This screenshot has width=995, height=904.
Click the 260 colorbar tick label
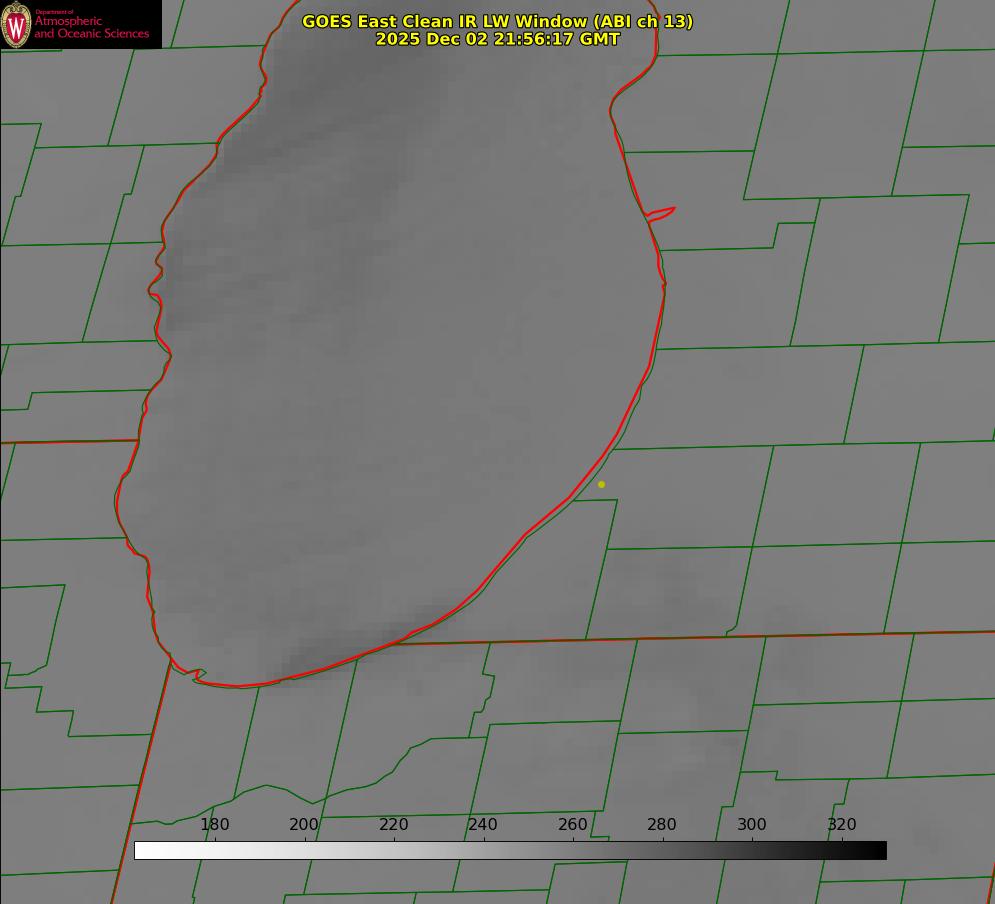tap(573, 824)
